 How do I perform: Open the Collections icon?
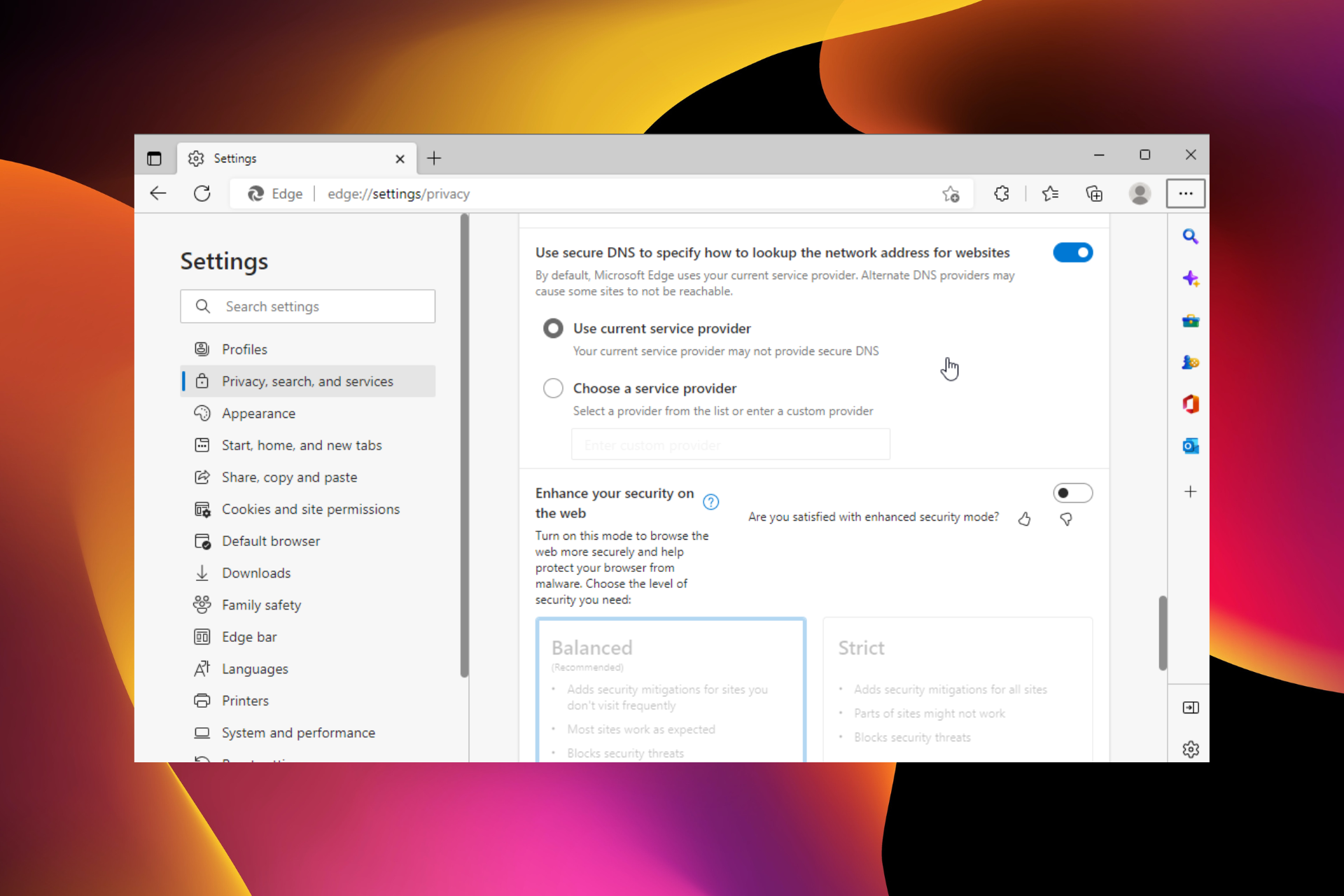coord(1094,194)
